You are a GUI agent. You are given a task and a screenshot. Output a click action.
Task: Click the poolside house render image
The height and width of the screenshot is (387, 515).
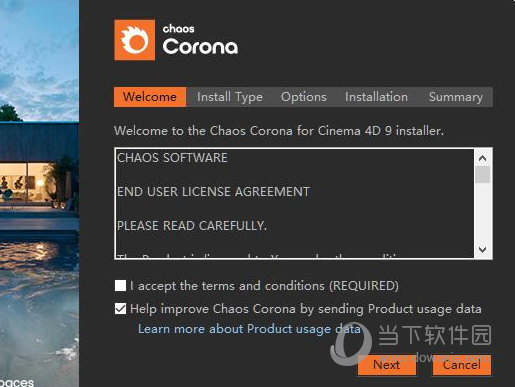[x=39, y=193]
